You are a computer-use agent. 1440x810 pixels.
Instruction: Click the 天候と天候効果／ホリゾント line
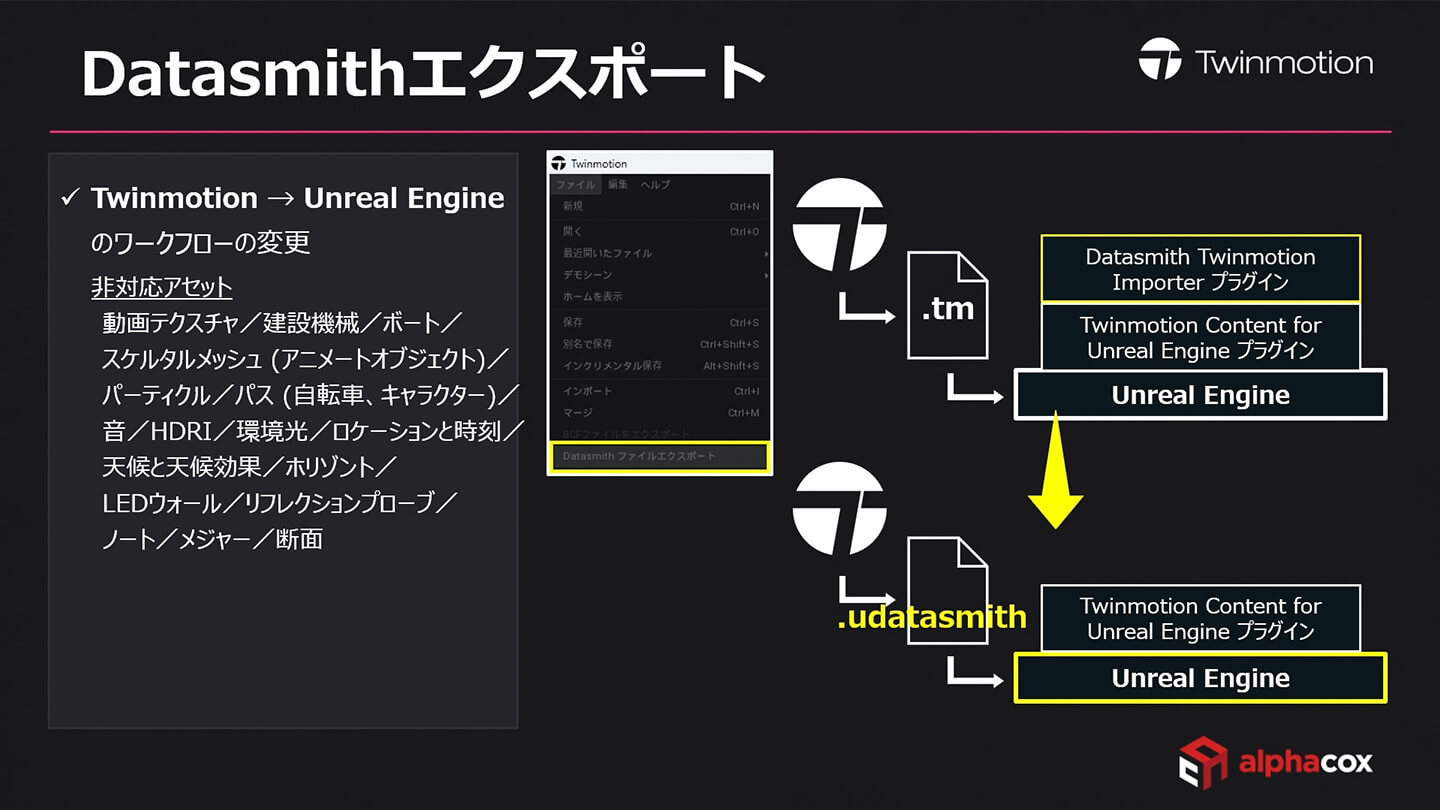(x=250, y=467)
